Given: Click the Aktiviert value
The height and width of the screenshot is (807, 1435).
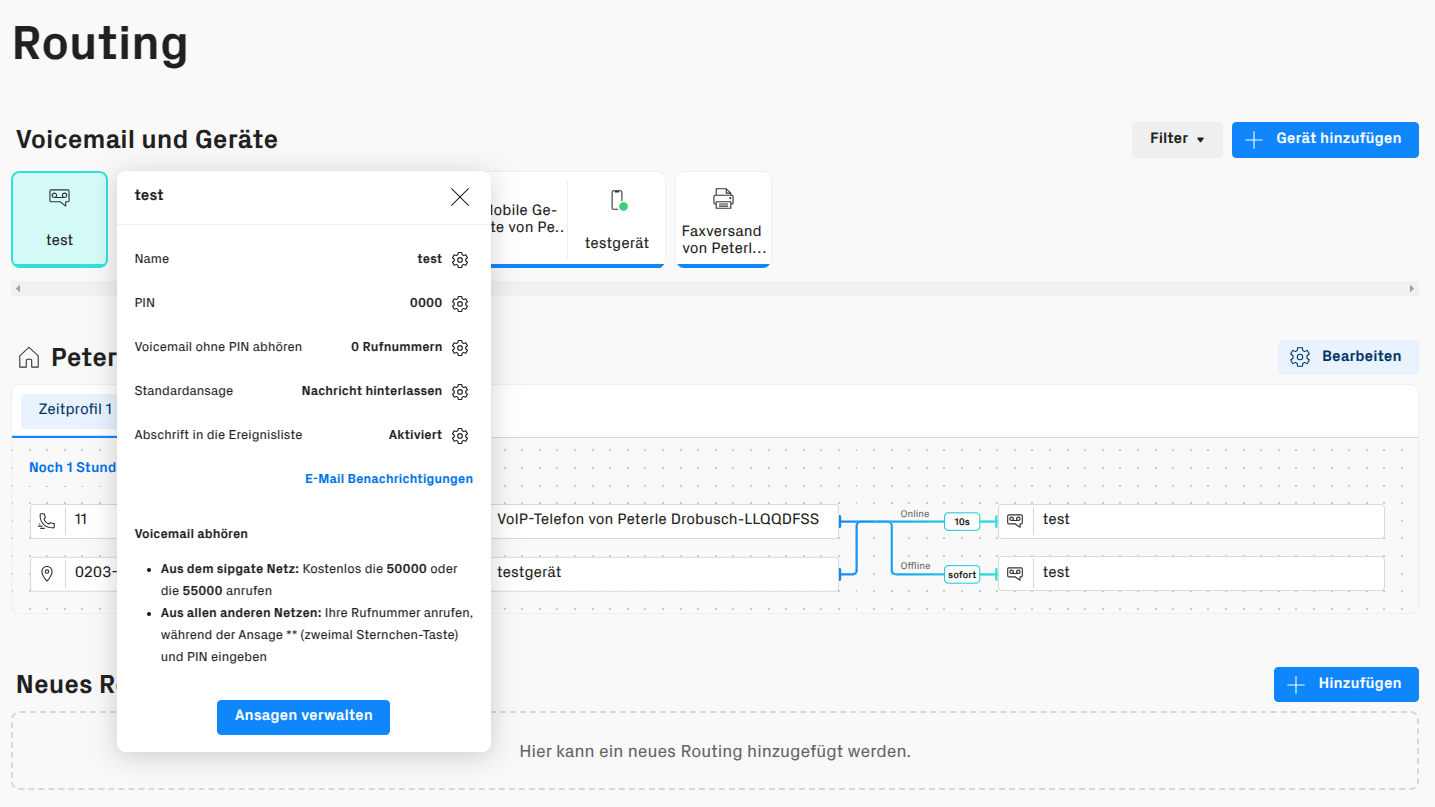Looking at the screenshot, I should pyautogui.click(x=415, y=435).
